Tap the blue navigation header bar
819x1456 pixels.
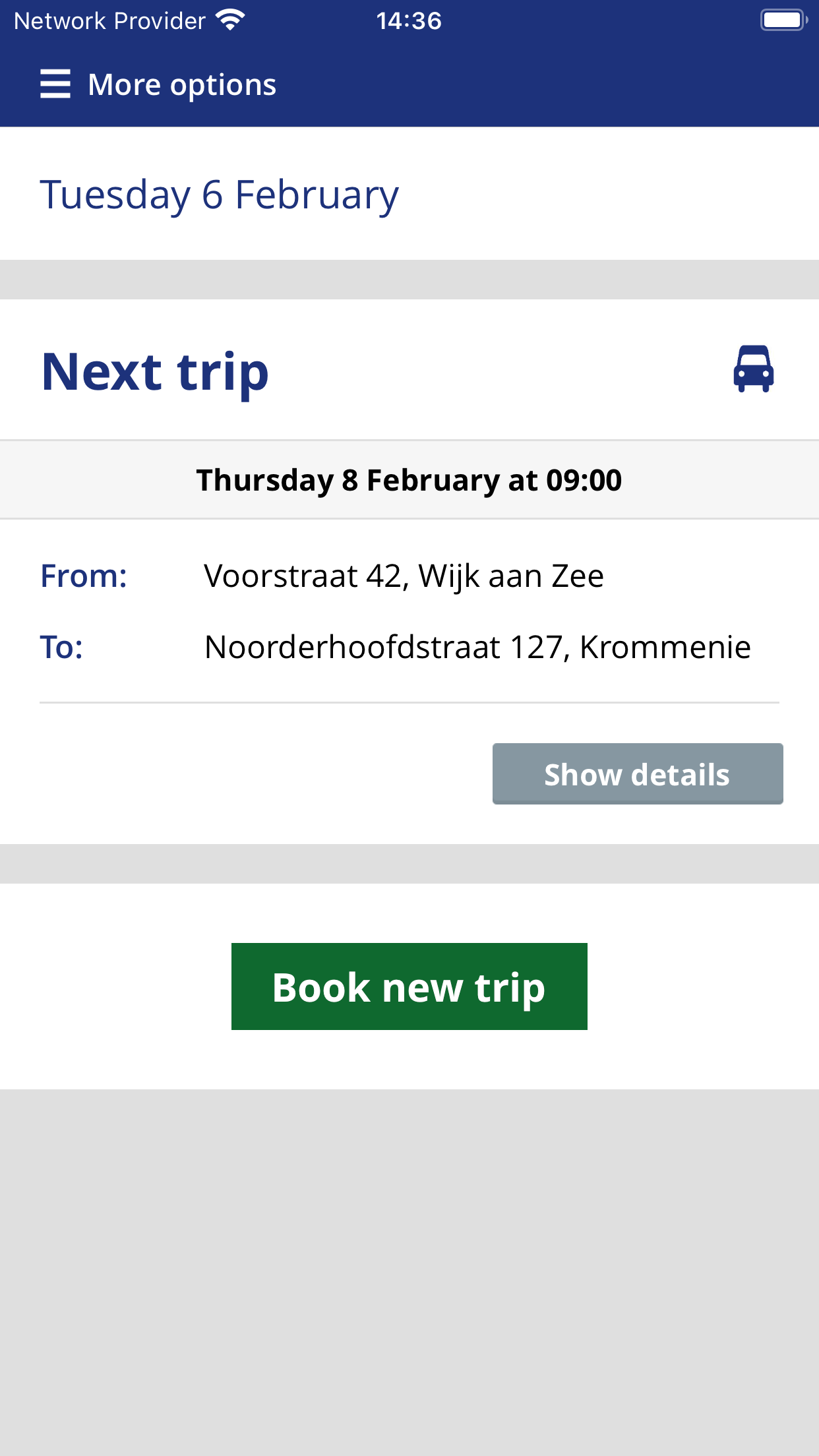click(x=409, y=84)
